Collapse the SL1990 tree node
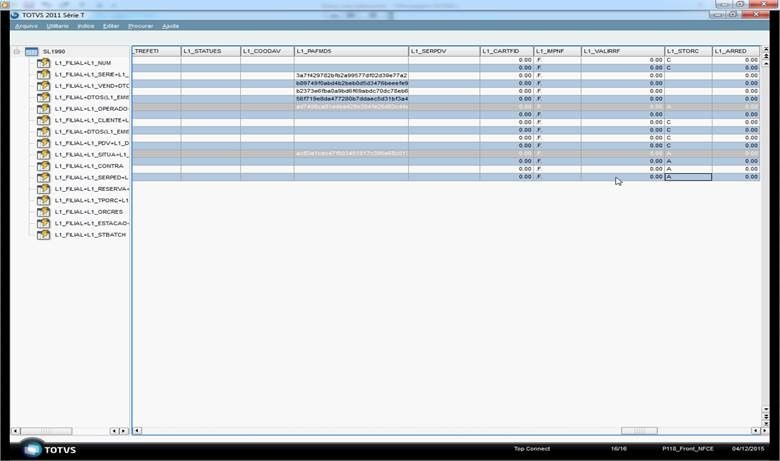The width and height of the screenshot is (780, 461). 16,52
